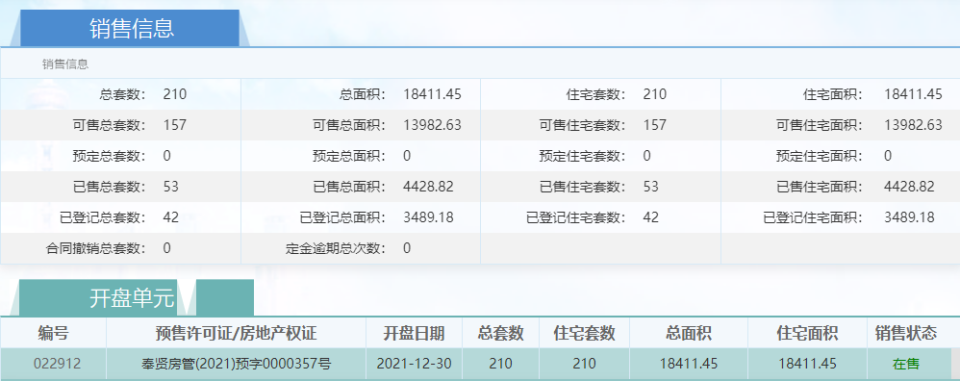The height and width of the screenshot is (381, 960).
Task: Click the green 在售 sales status
Action: tap(906, 364)
